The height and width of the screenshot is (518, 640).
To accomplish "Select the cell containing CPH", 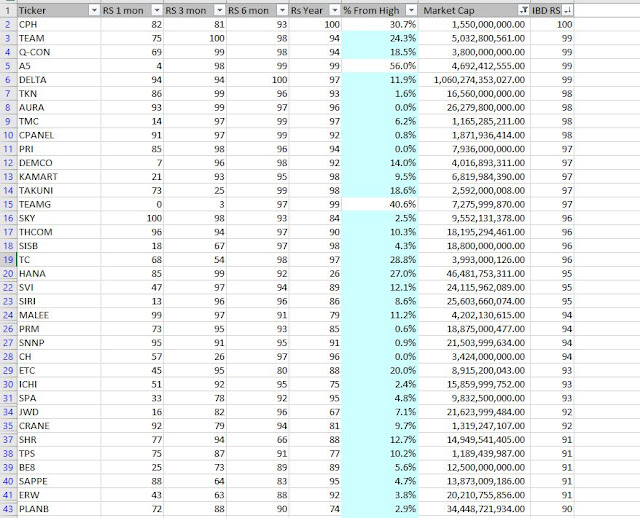I will [x=59, y=24].
